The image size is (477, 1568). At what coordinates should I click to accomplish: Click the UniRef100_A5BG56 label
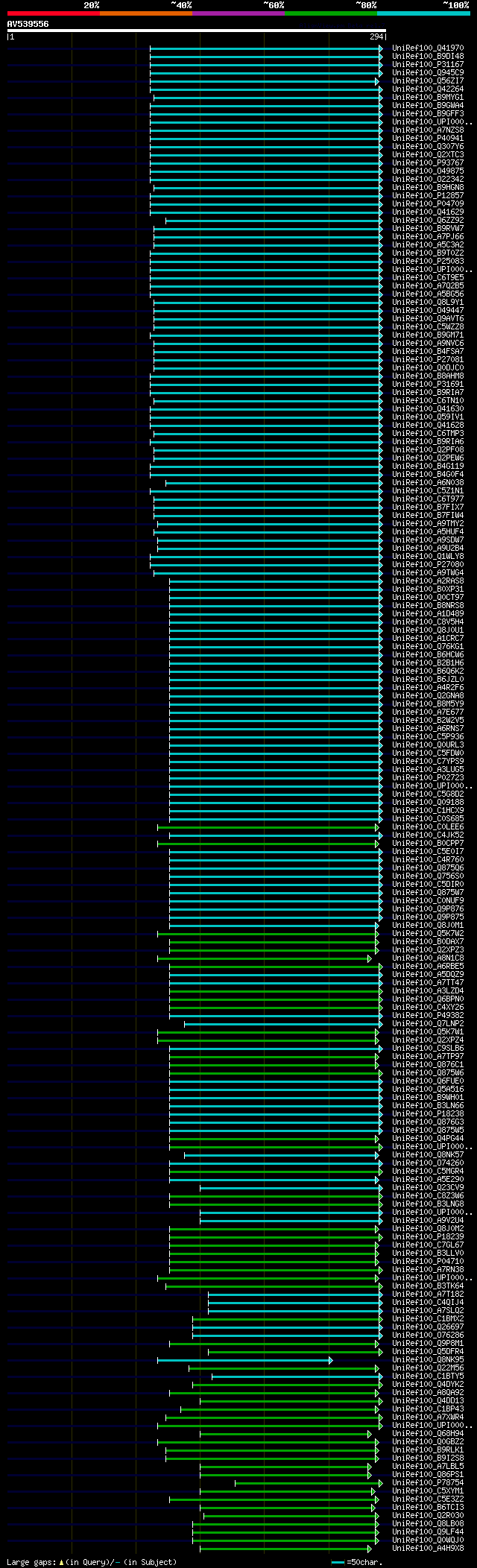428,294
